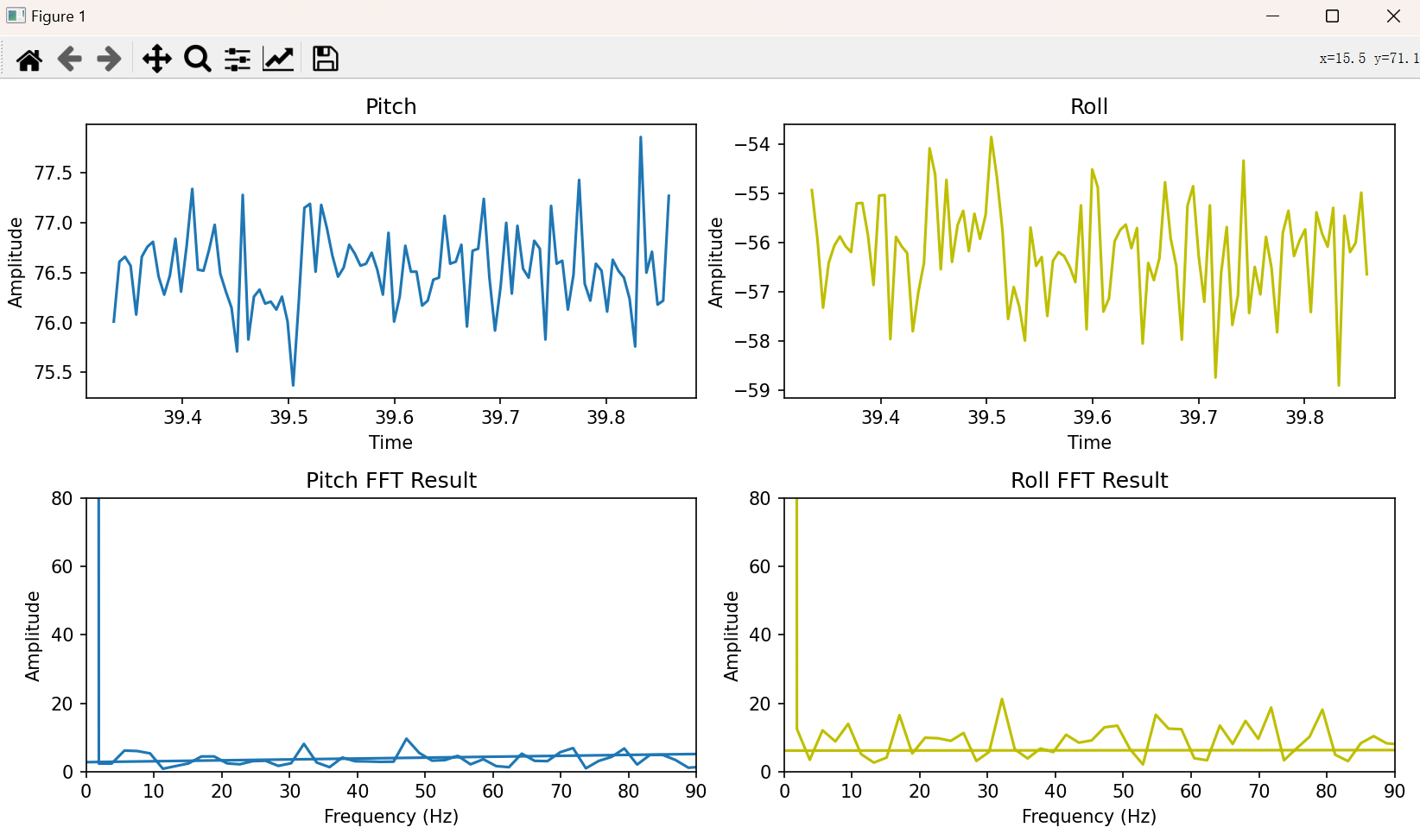The height and width of the screenshot is (840, 1420).
Task: Reset the view with the Home icon
Action: (29, 59)
